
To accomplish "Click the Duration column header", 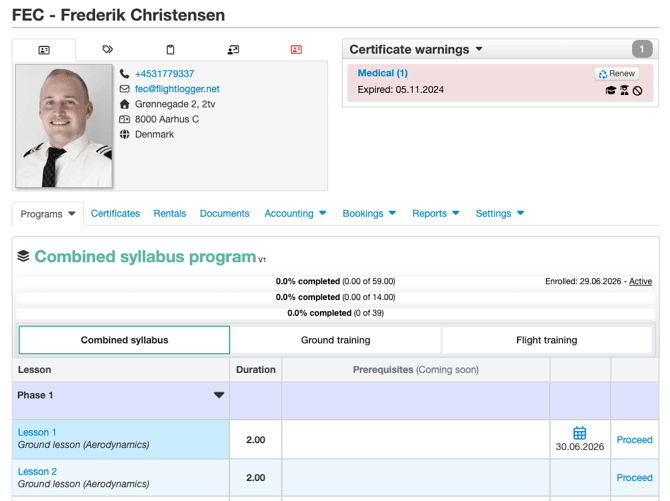I will coord(256,370).
